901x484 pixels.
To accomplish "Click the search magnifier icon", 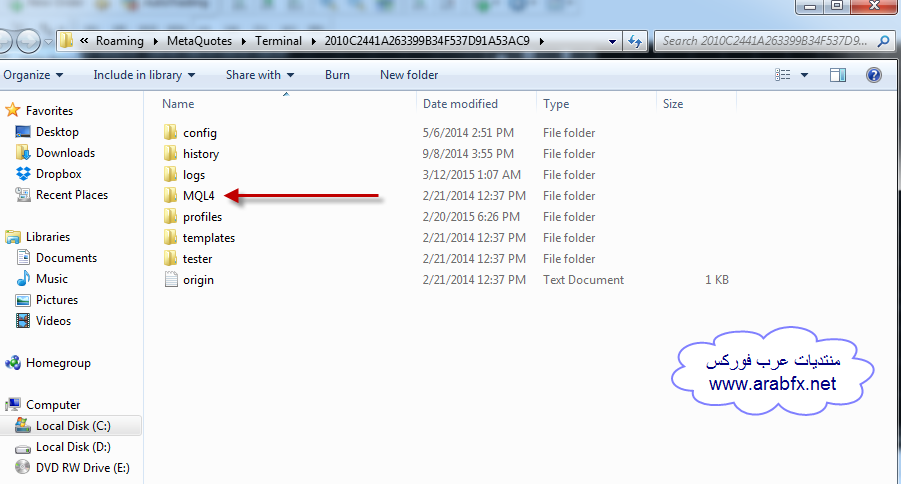I will tap(884, 41).
